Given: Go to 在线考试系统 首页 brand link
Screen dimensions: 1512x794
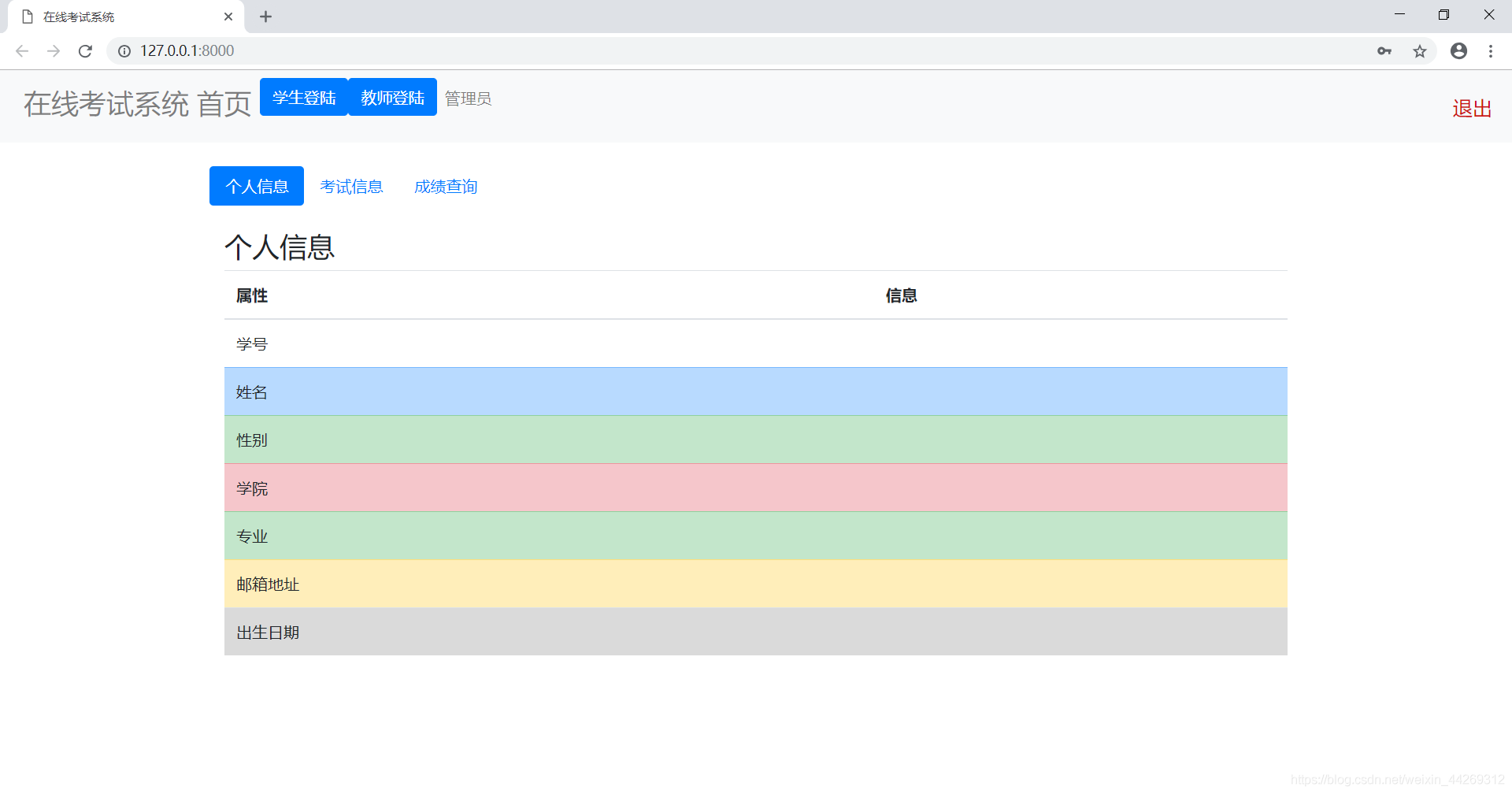Looking at the screenshot, I should (x=138, y=104).
